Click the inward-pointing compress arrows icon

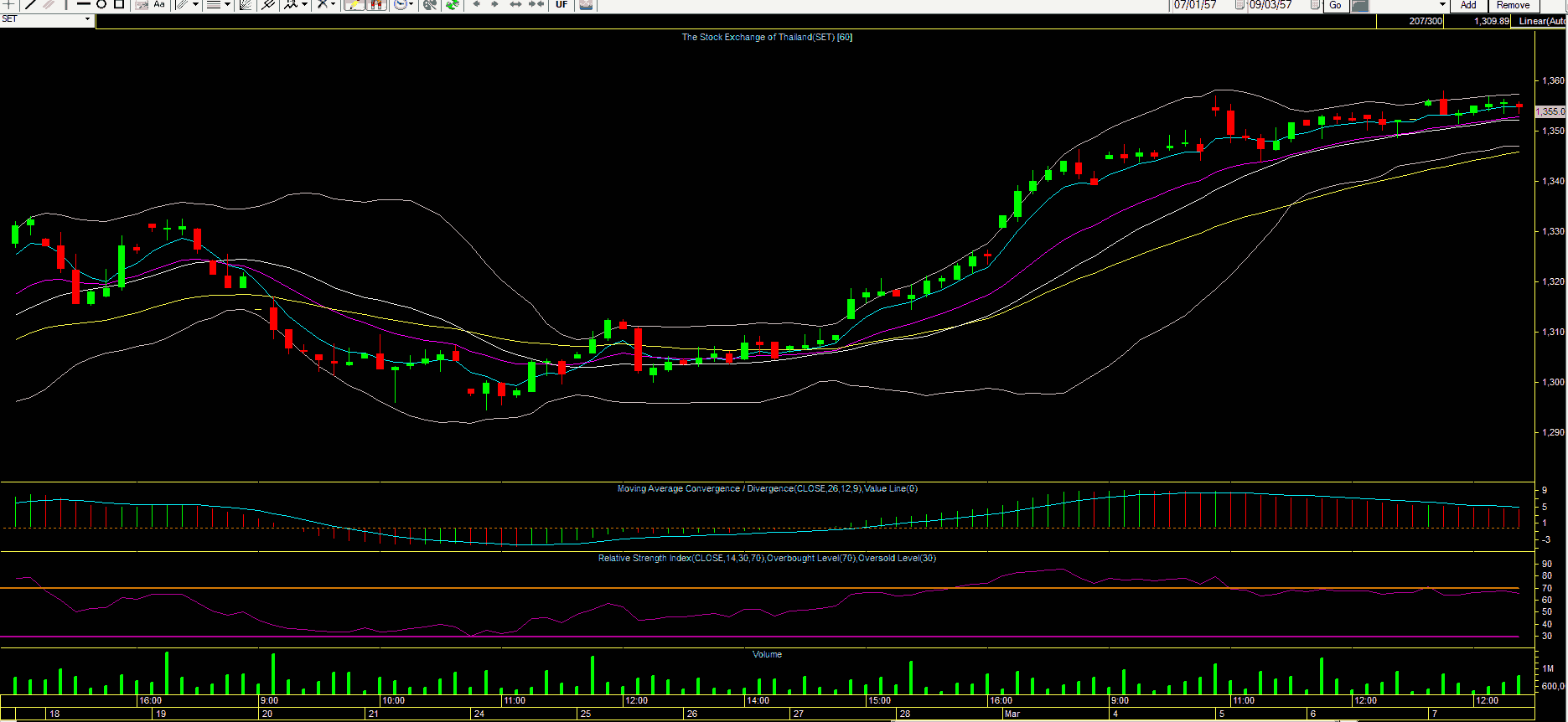pyautogui.click(x=536, y=4)
